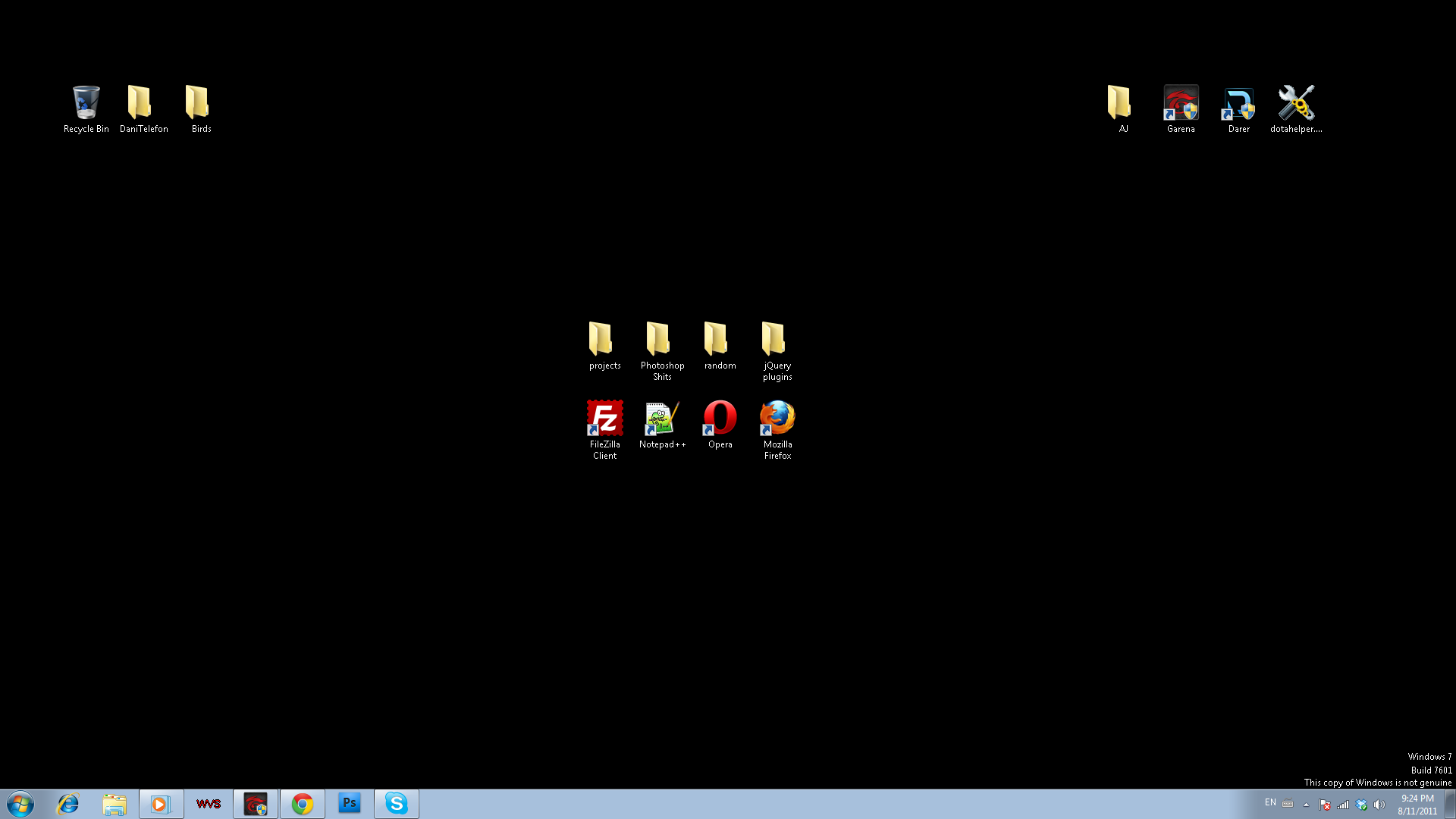Select the Photoshop Shits folder
Viewport: 1456px width, 819px height.
point(662,351)
